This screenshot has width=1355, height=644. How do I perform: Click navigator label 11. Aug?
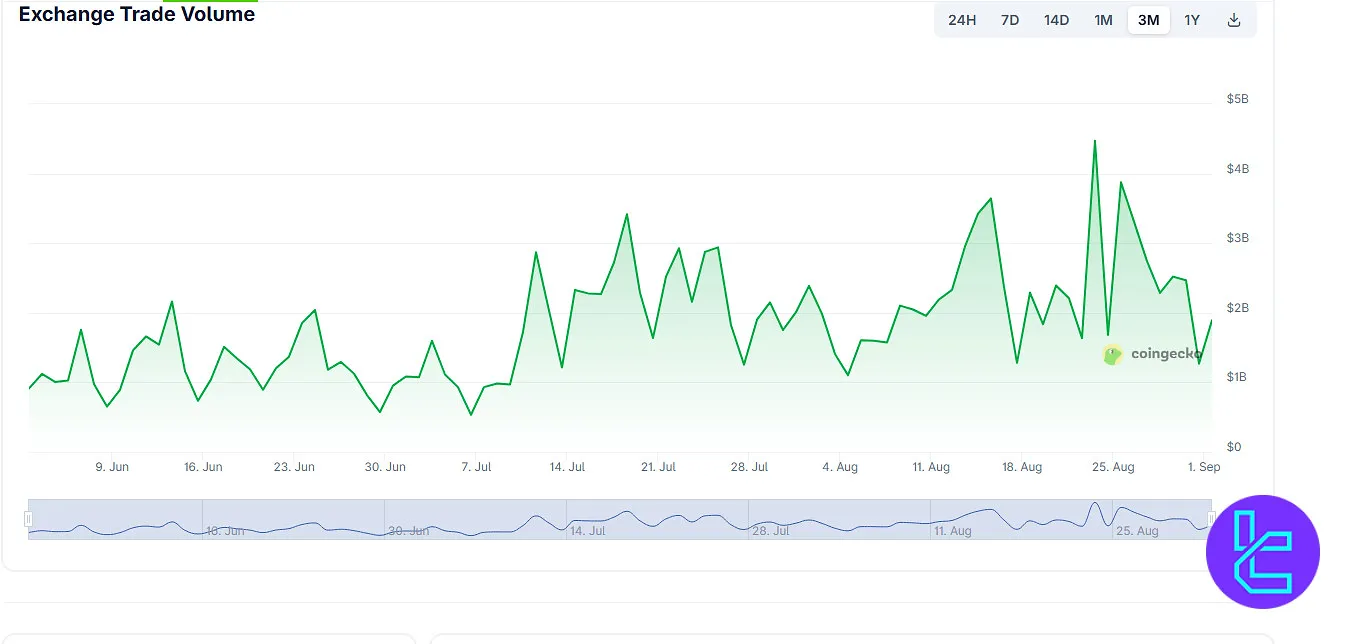953,531
